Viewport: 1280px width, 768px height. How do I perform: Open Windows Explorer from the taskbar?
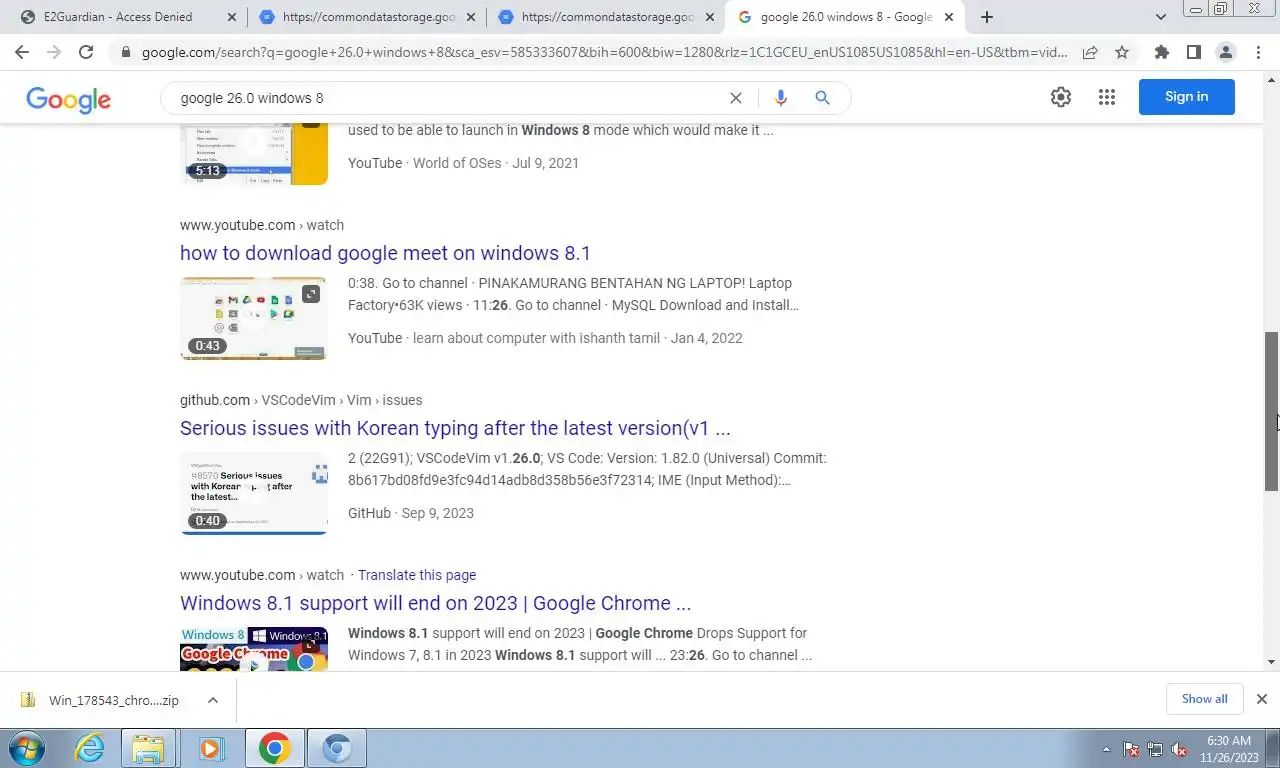(x=149, y=748)
